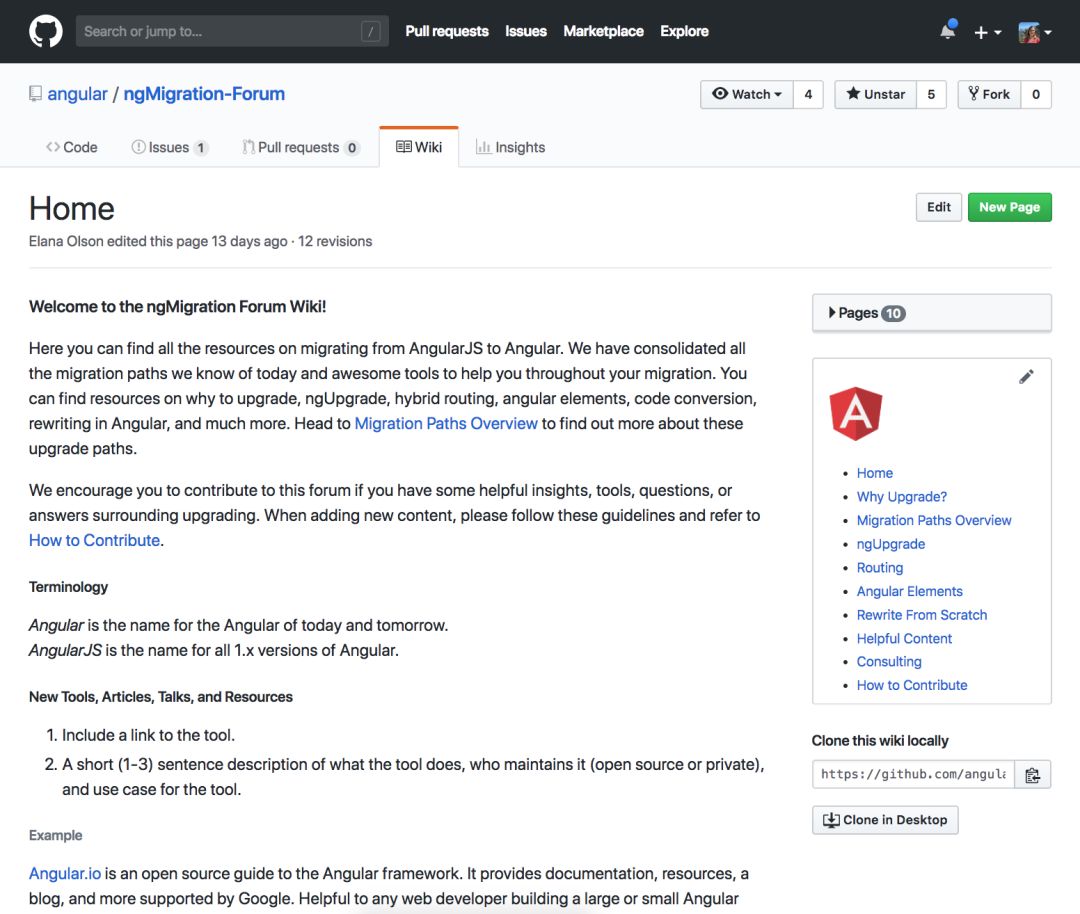The width and height of the screenshot is (1080, 914).
Task: Open the Migration Paths Overview link in text
Action: coord(446,423)
